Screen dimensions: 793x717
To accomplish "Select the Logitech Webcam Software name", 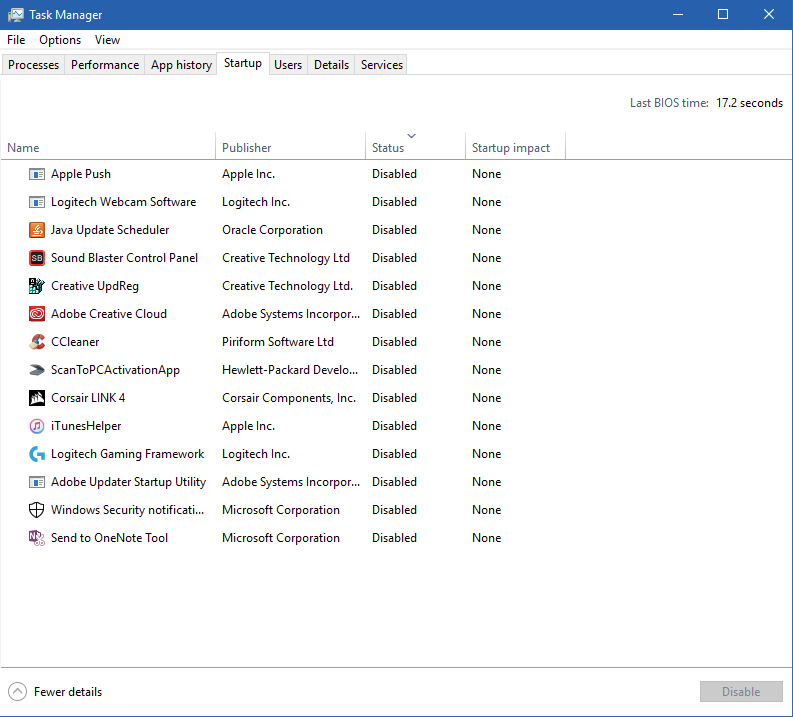I will pyautogui.click(x=123, y=202).
